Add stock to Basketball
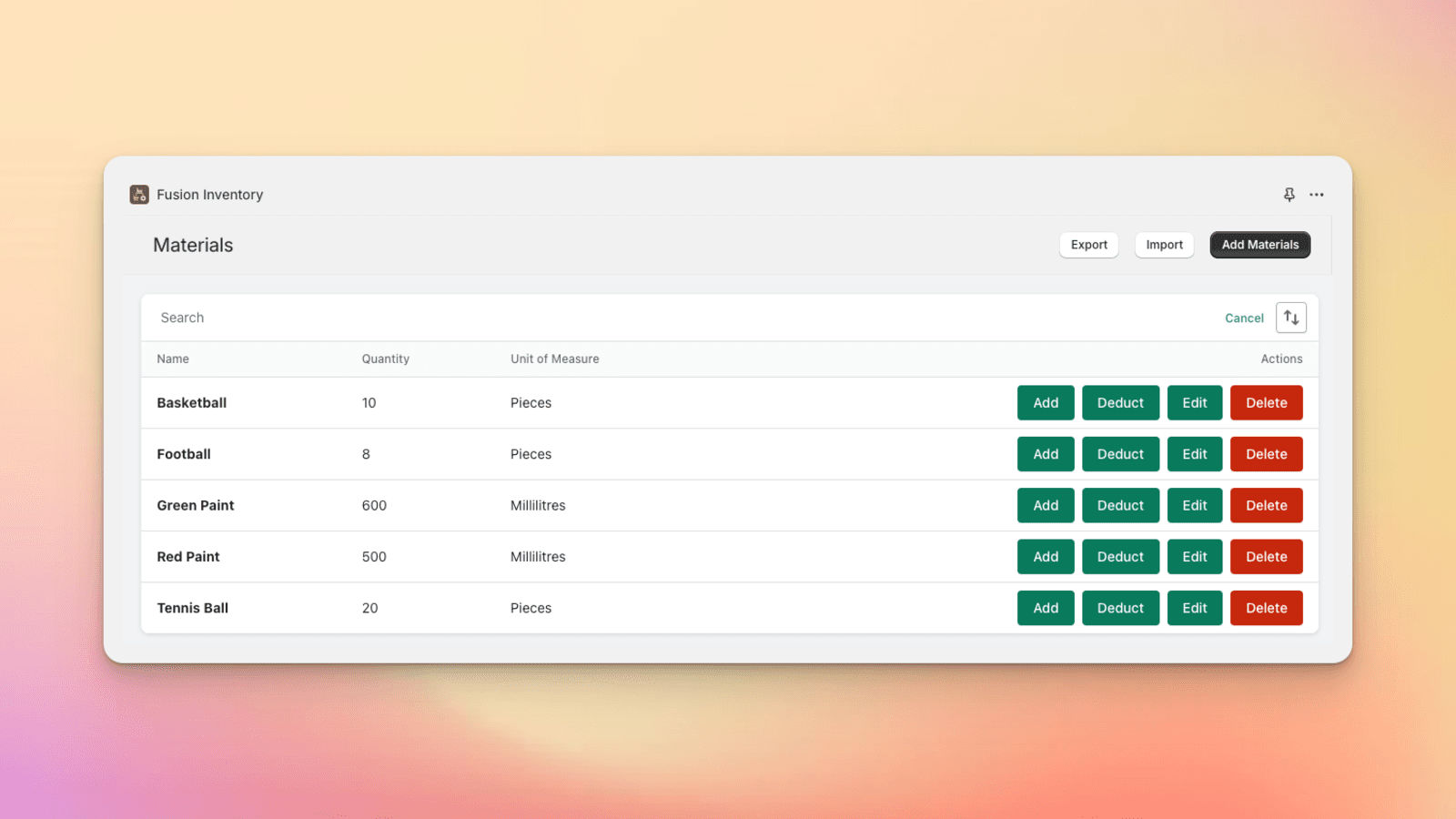The height and width of the screenshot is (819, 1456). click(1045, 402)
